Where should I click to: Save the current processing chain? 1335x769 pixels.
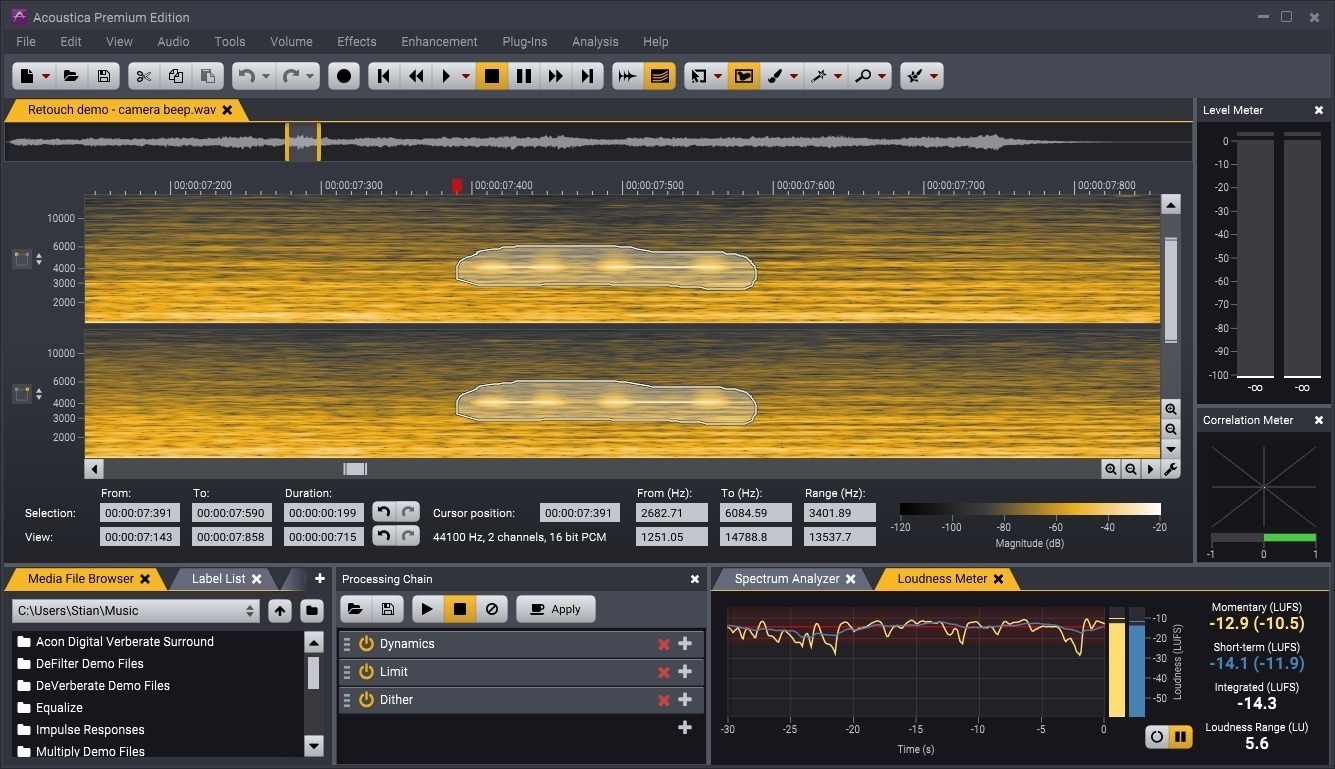pos(387,608)
